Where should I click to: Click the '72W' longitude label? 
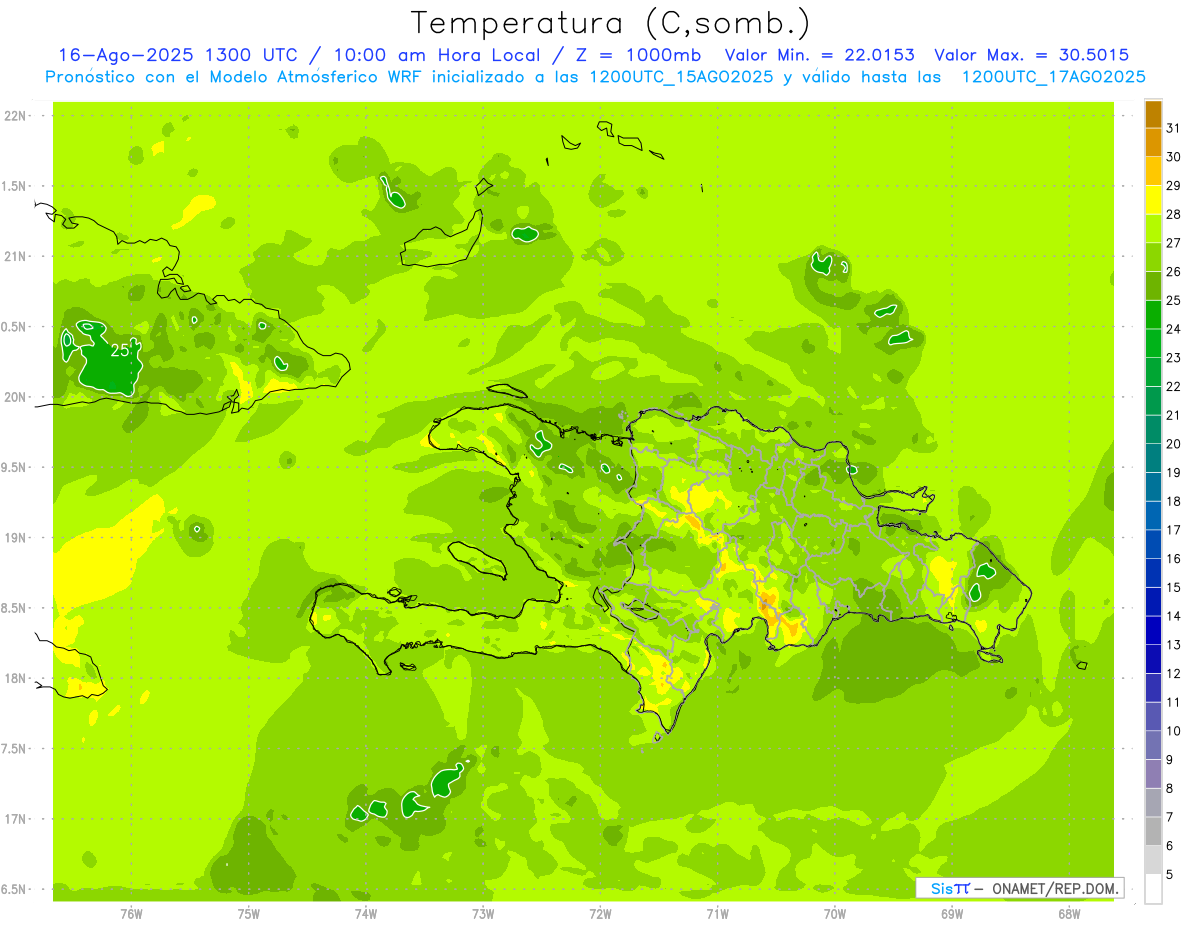(600, 914)
